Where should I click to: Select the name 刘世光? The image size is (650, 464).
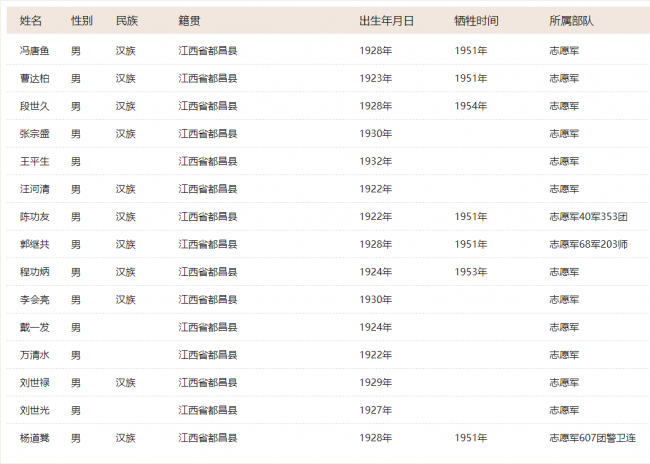pos(34,410)
